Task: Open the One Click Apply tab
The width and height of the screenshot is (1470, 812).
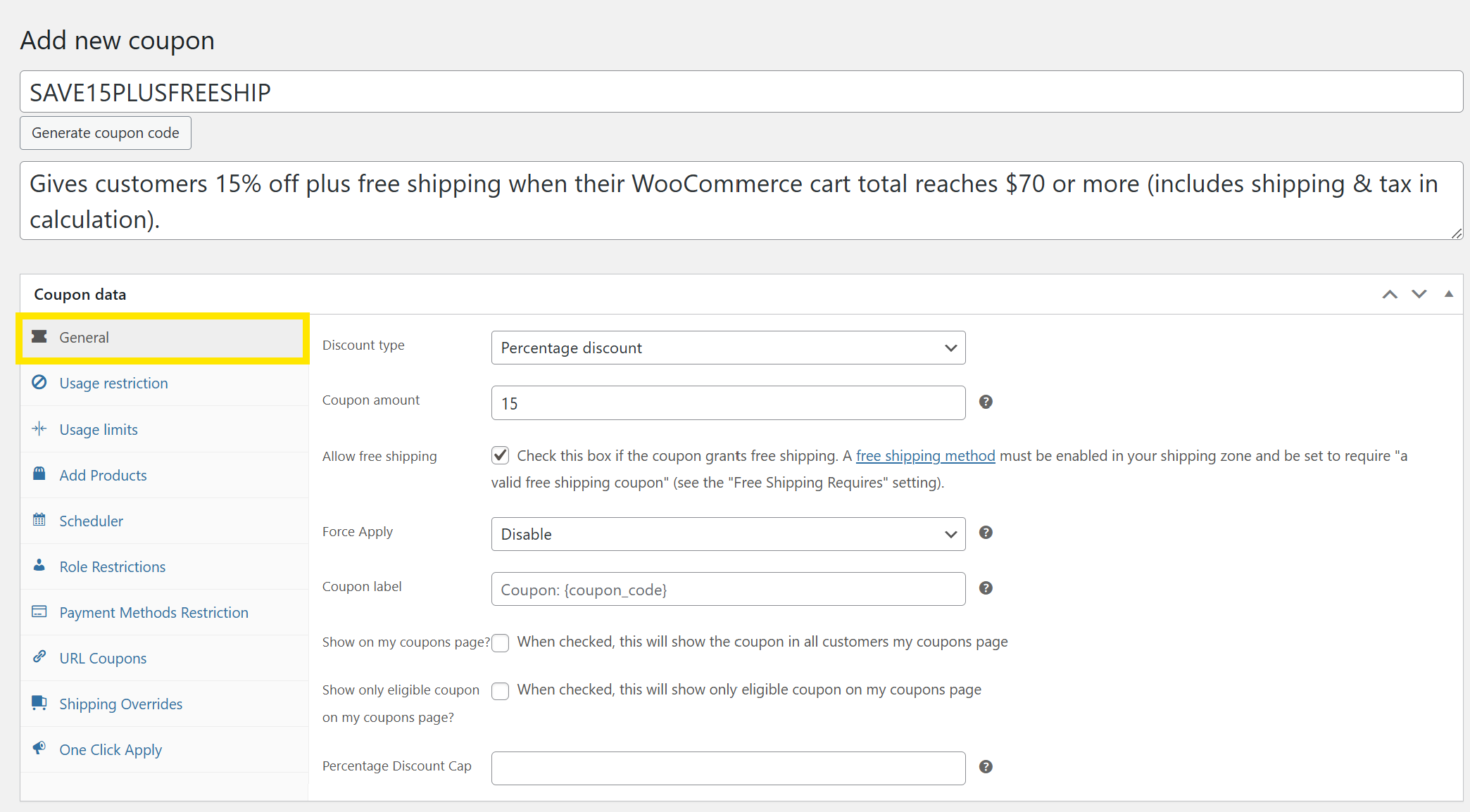Action: (165, 749)
